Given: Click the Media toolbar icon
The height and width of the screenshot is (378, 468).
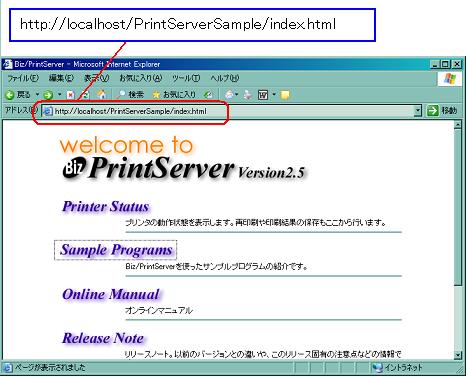Looking at the screenshot, I should [208, 95].
